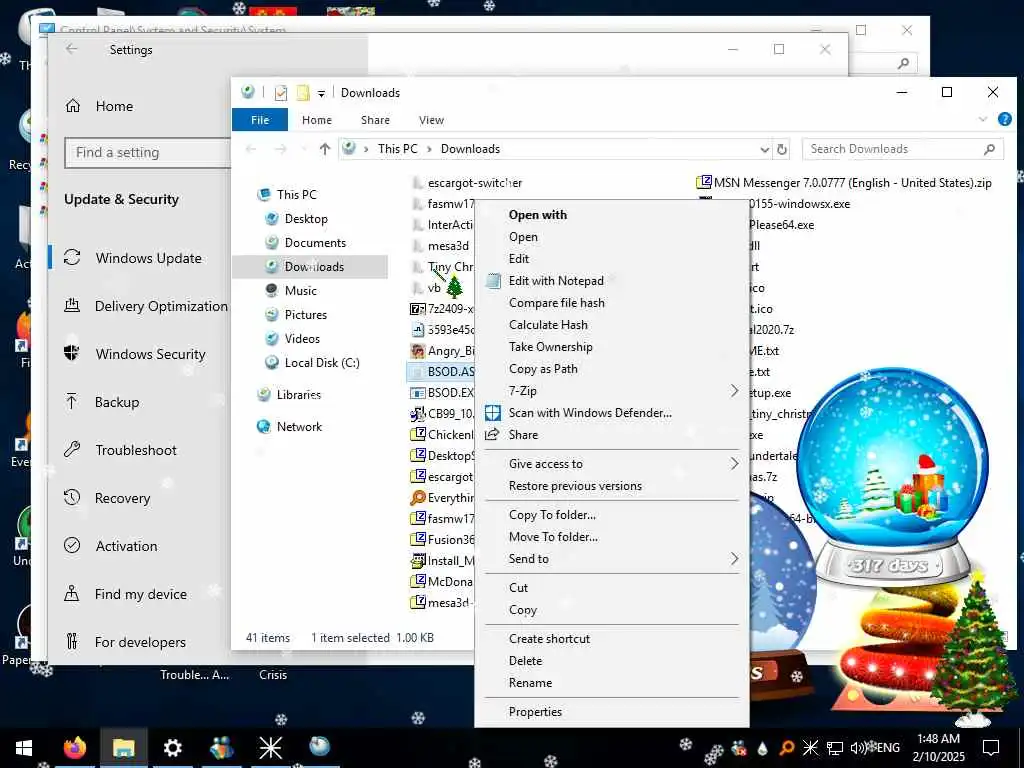Image resolution: width=1024 pixels, height=768 pixels.
Task: Click the taskbar clock 1:48 AM
Action: pos(938,748)
